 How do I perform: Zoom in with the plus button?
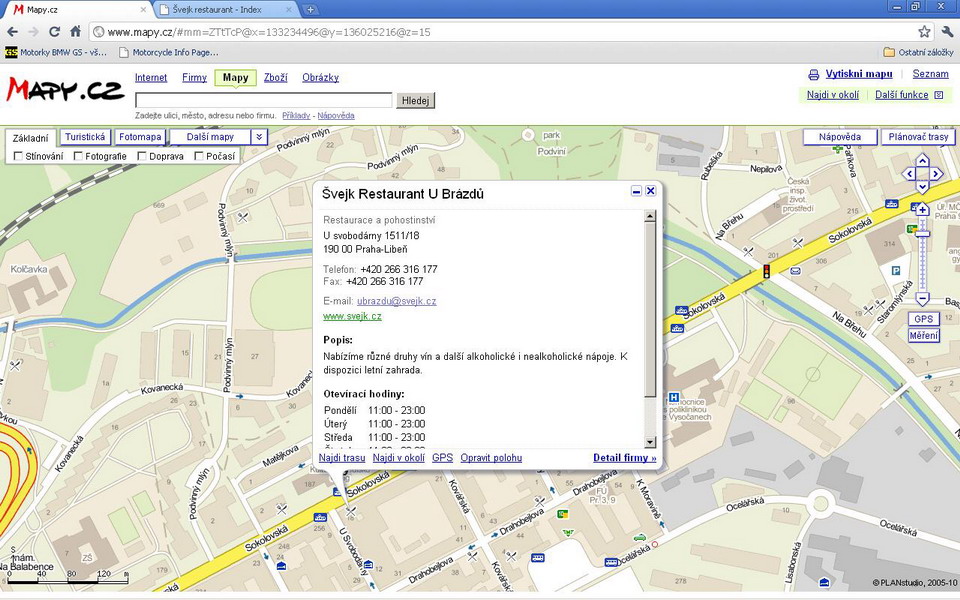click(922, 209)
